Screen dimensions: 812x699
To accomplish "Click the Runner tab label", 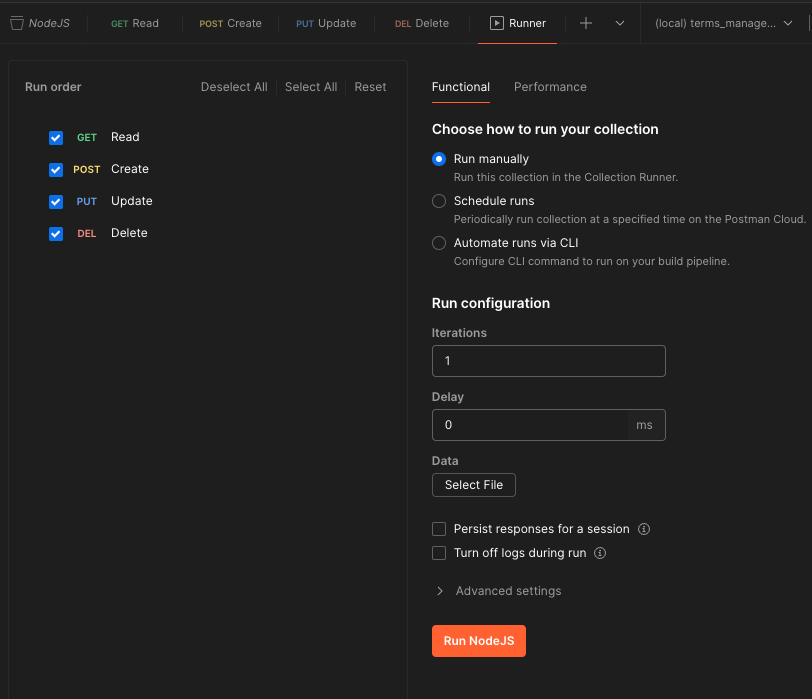I will pos(527,23).
